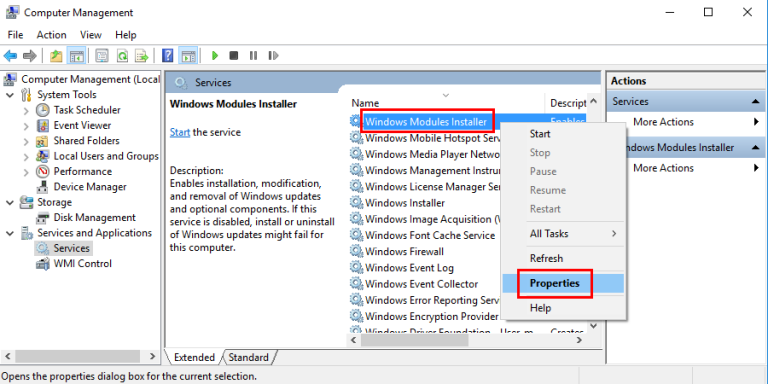The image size is (768, 384).
Task: Open the Action menu
Action: [x=51, y=35]
